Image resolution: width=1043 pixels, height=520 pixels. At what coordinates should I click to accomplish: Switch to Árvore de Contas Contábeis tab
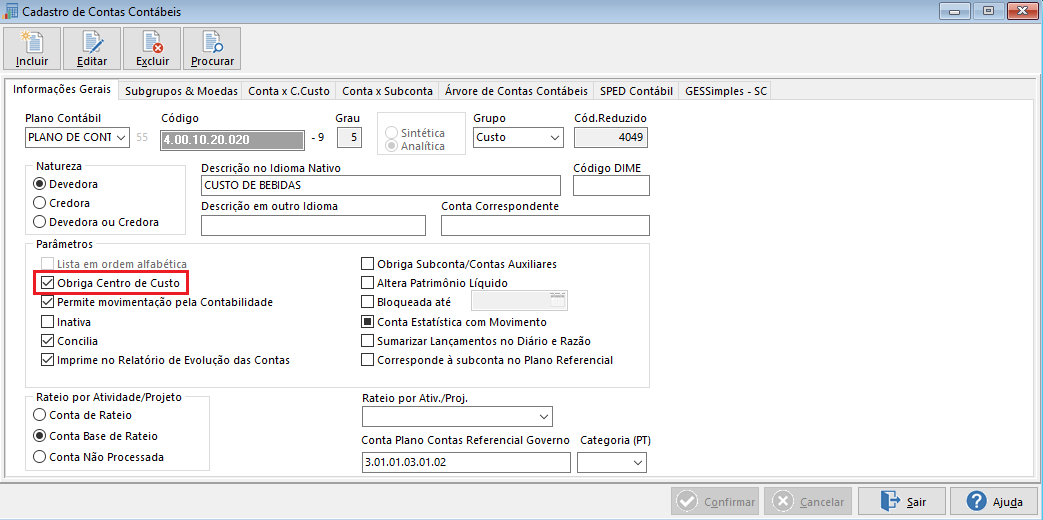(x=516, y=92)
